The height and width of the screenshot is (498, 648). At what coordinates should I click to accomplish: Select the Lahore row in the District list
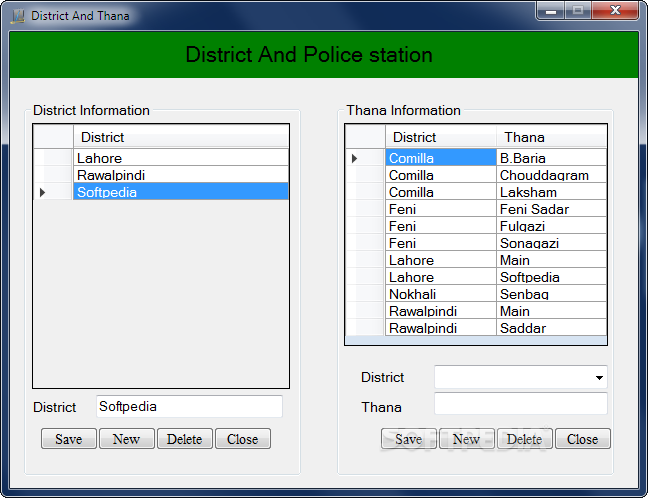(x=180, y=158)
